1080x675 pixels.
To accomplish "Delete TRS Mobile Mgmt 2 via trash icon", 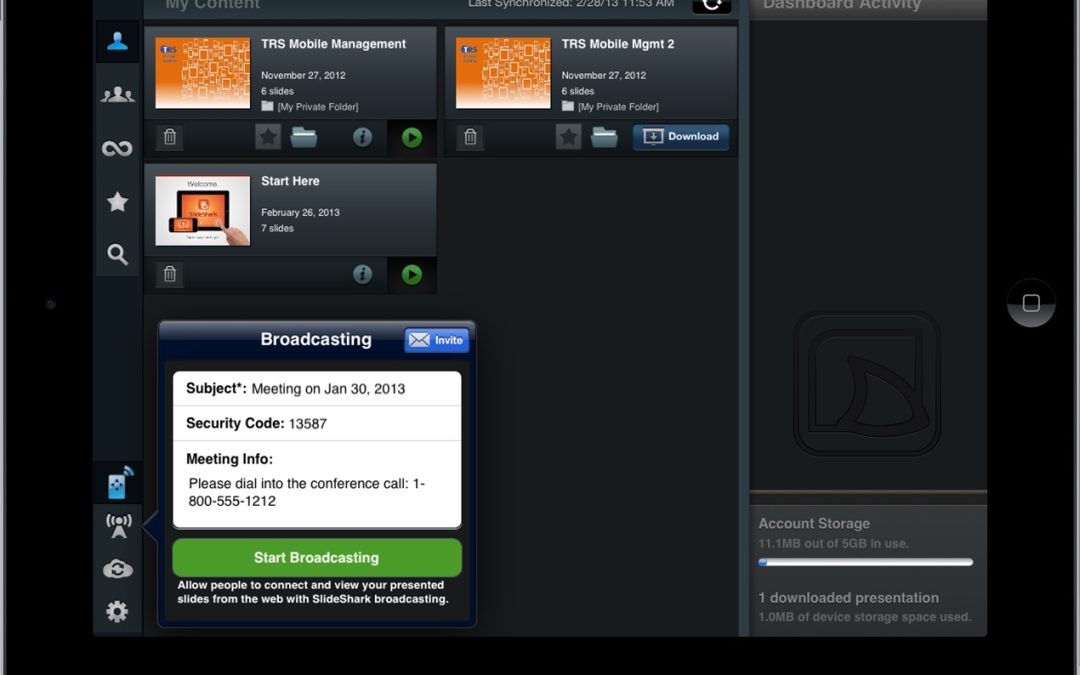I will [x=470, y=137].
